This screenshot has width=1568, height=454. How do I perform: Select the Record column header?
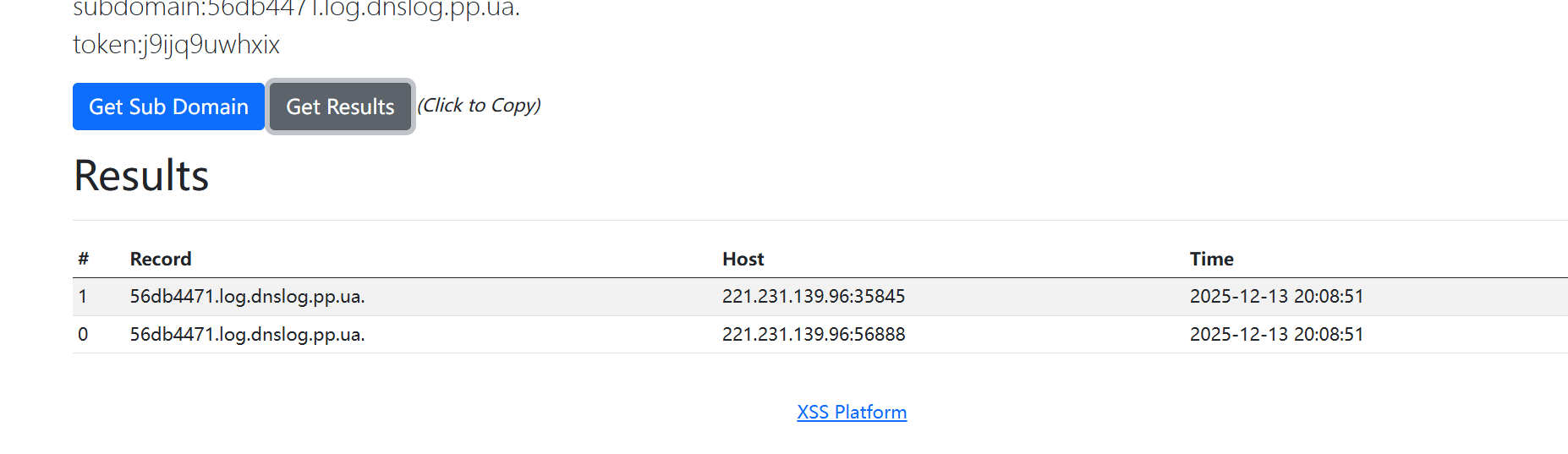tap(161, 259)
